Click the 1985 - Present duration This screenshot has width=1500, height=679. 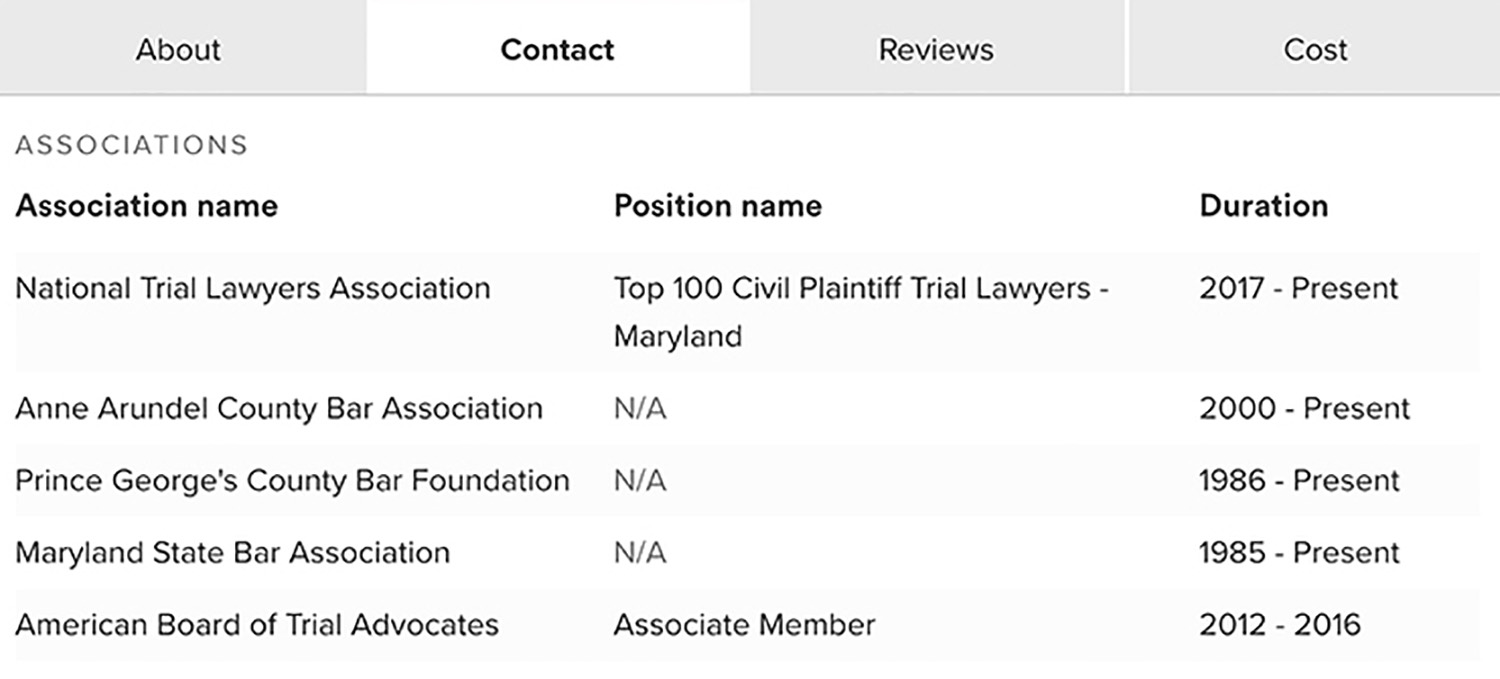tap(1298, 553)
